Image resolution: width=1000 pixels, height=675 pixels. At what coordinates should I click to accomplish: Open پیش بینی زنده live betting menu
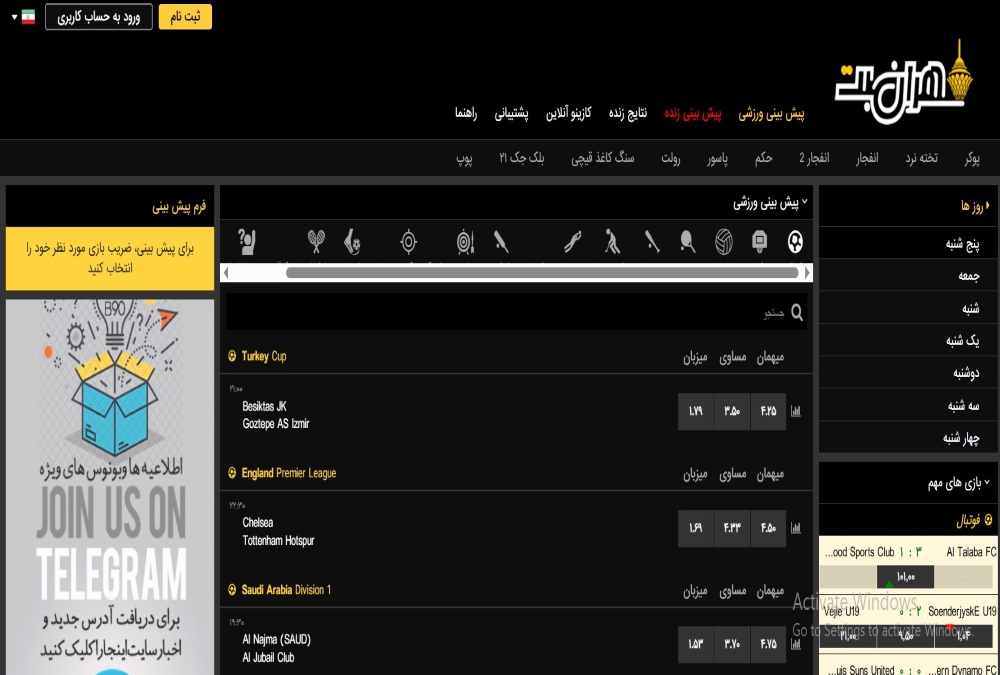(693, 114)
